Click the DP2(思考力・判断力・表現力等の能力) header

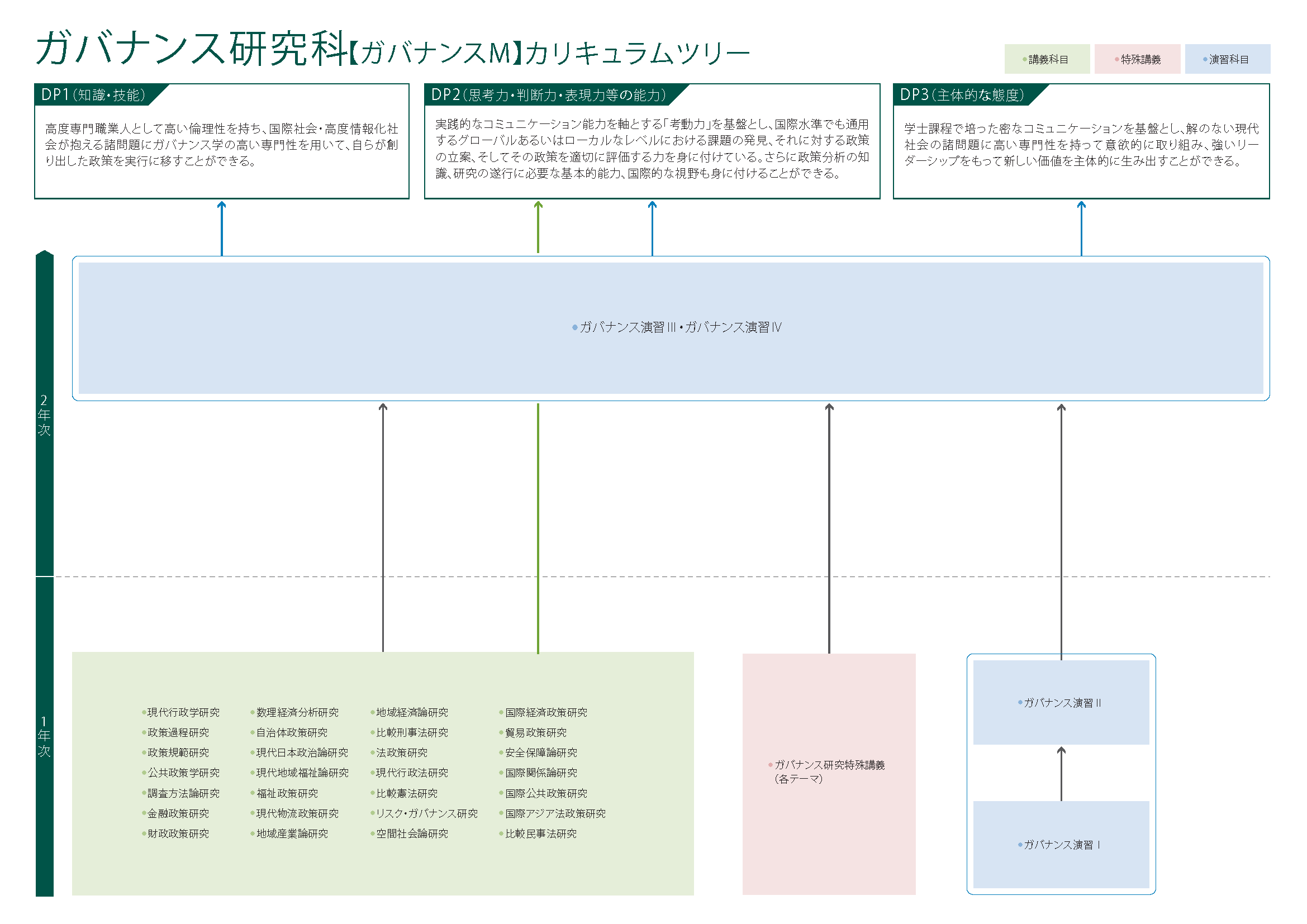(548, 95)
